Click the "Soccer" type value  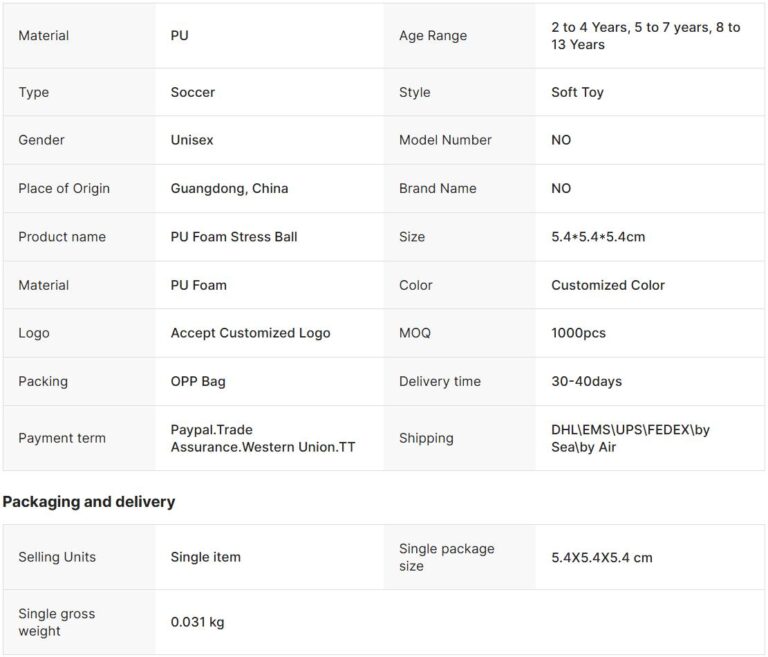(193, 92)
